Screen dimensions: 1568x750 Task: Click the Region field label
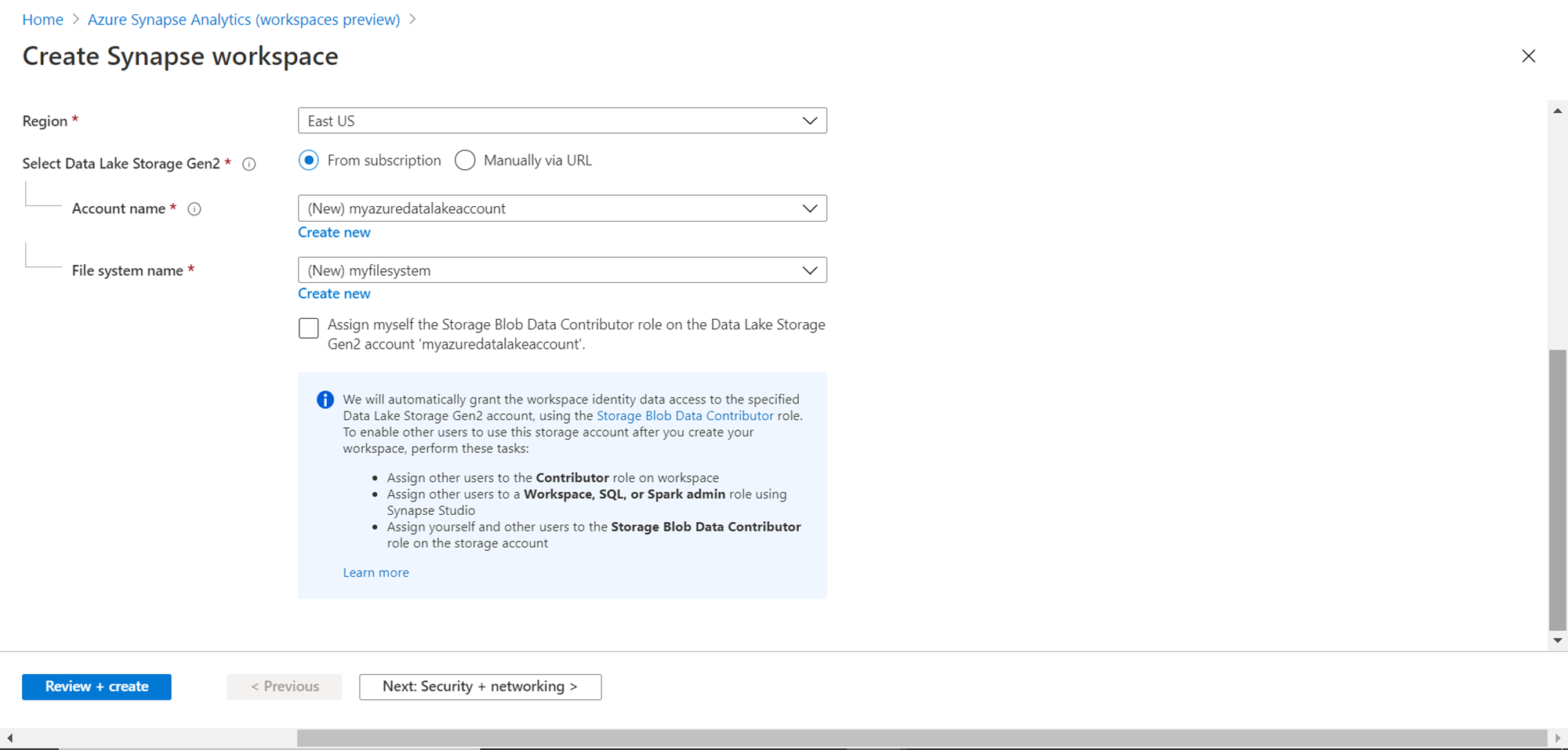pos(45,121)
